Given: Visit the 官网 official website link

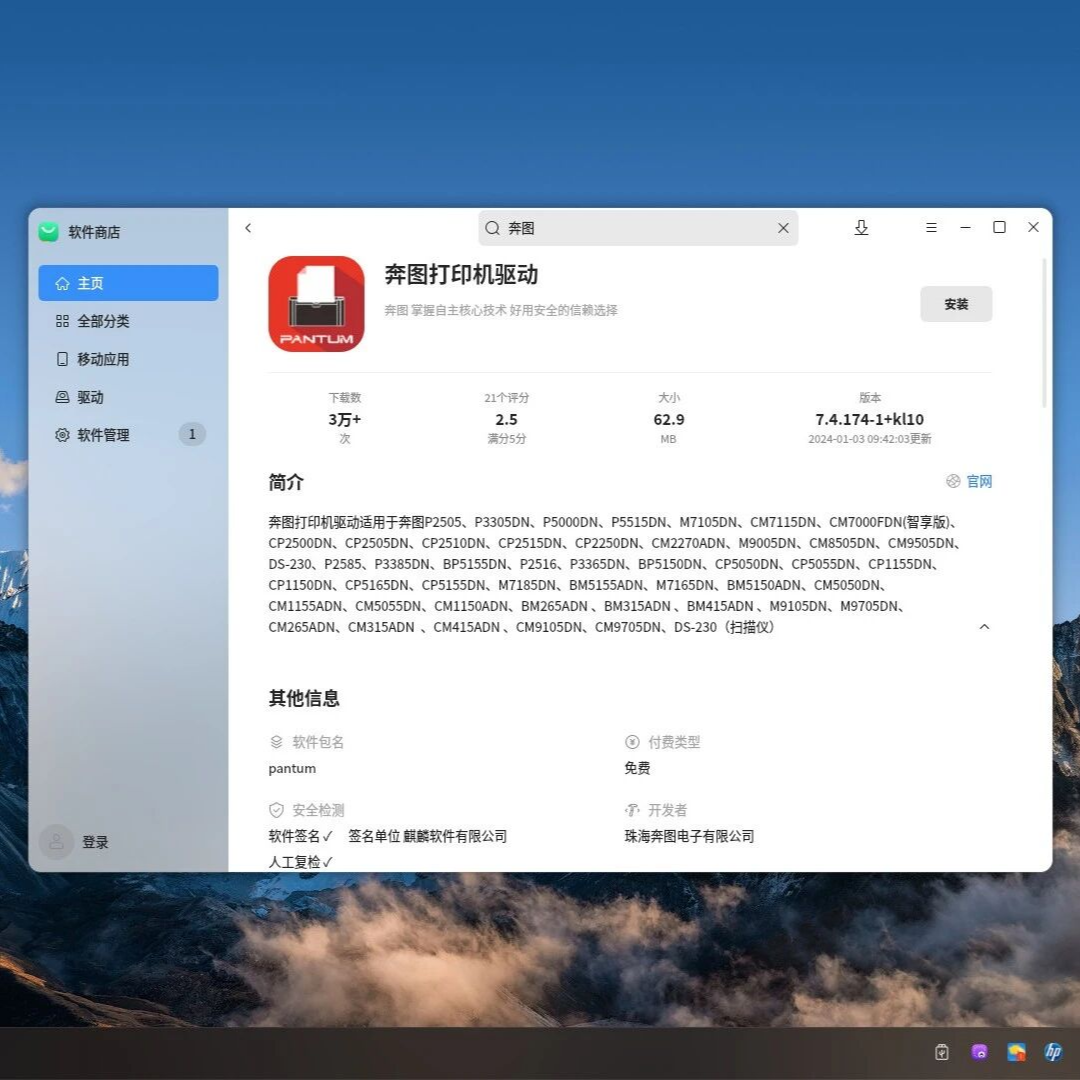Looking at the screenshot, I should [970, 482].
